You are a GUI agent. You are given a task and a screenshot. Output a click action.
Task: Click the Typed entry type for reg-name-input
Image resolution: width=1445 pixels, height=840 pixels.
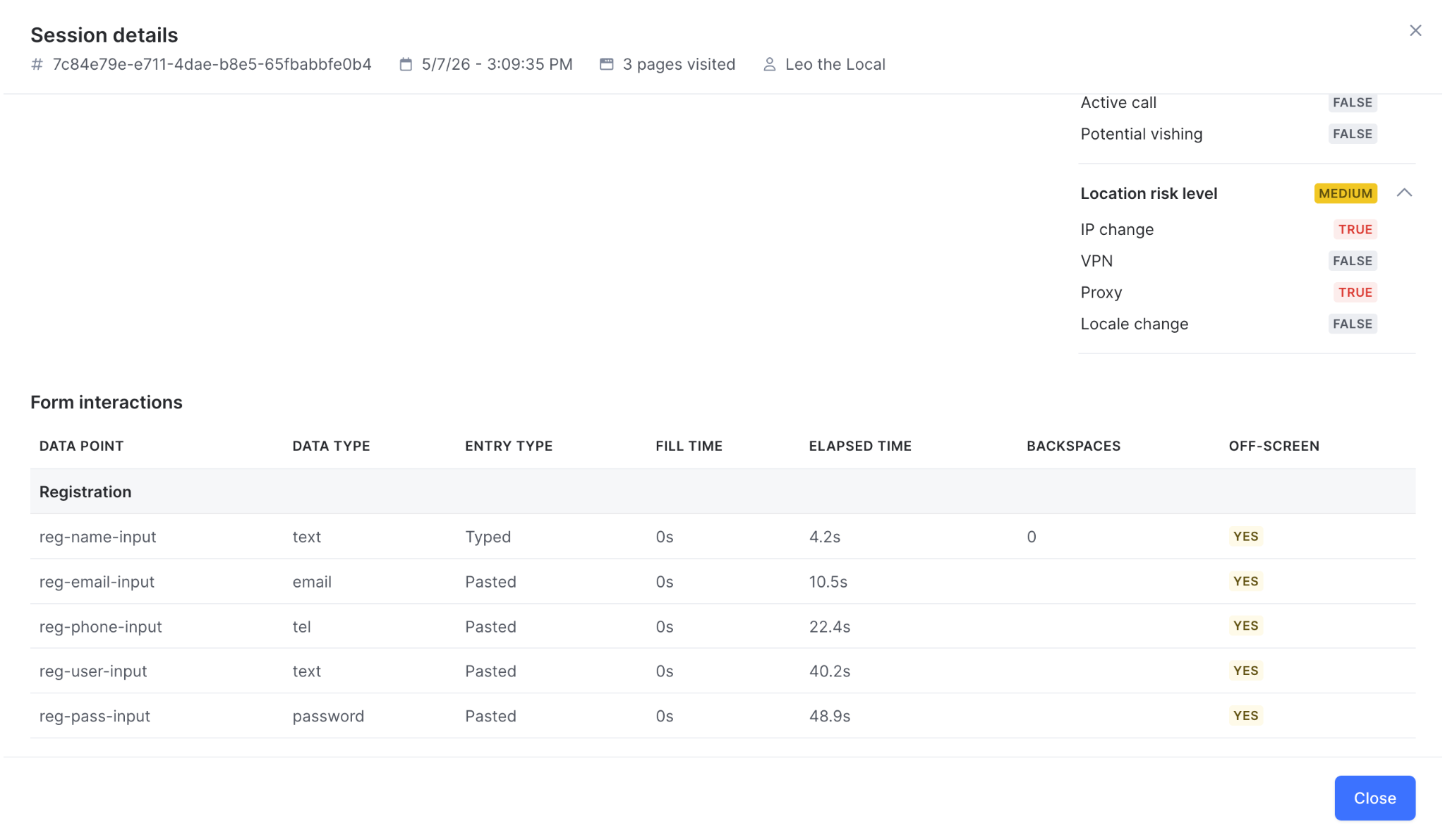(488, 537)
